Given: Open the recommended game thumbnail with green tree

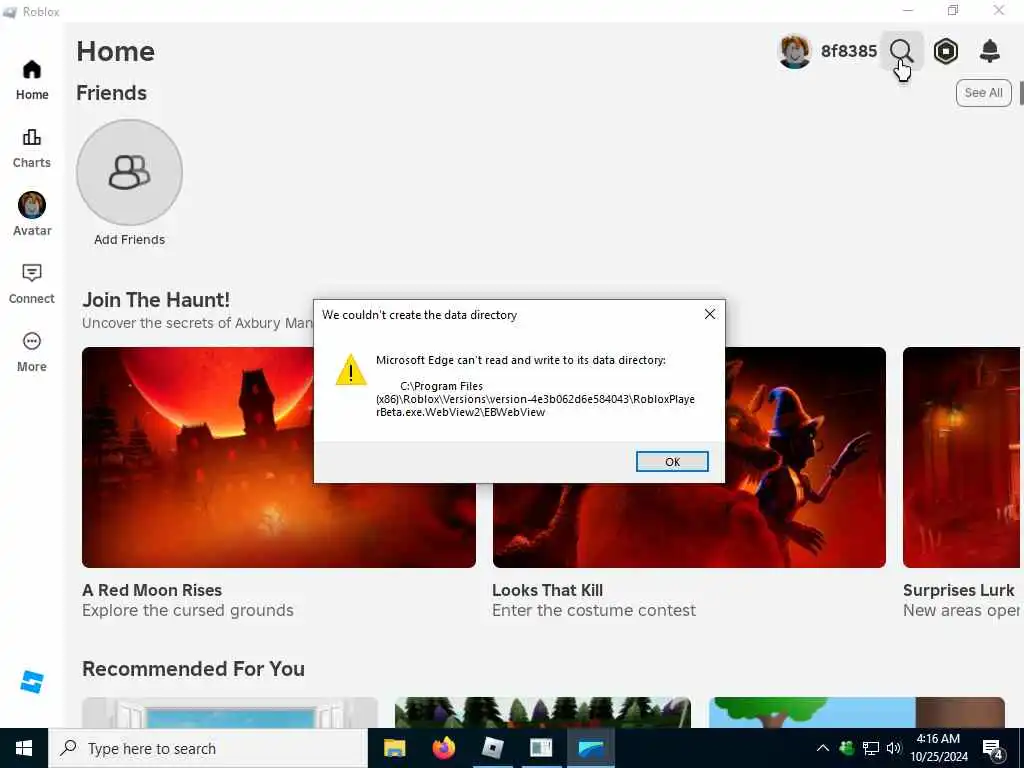Looking at the screenshot, I should [x=857, y=712].
